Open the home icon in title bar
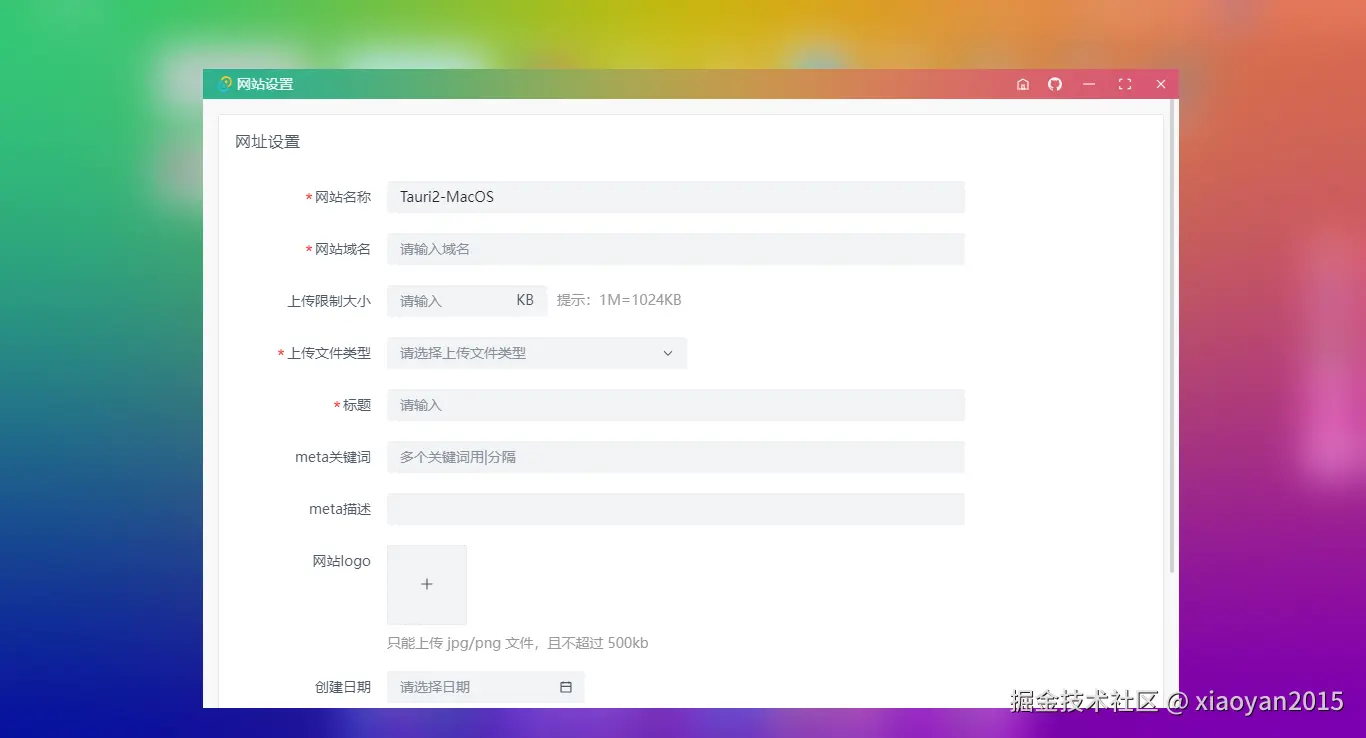Image resolution: width=1366 pixels, height=738 pixels. click(x=1022, y=84)
